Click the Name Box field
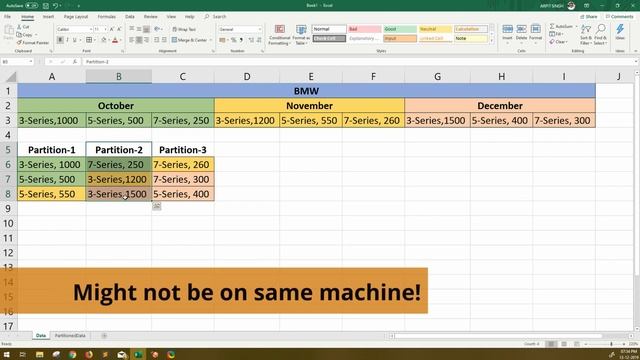Image resolution: width=640 pixels, height=360 pixels. click(17, 62)
